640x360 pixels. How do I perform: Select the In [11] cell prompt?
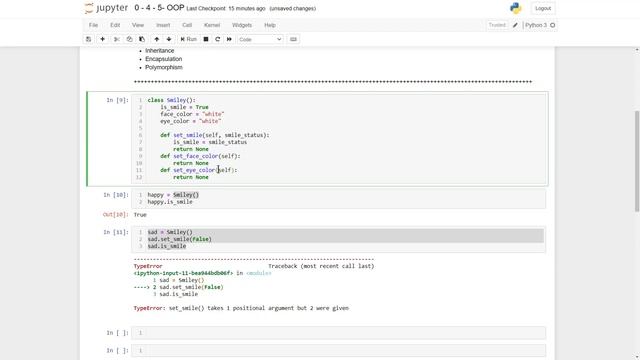[116, 232]
